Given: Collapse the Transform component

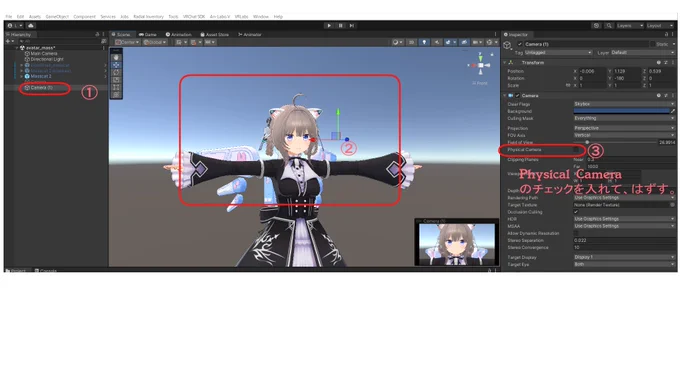Looking at the screenshot, I should click(505, 63).
